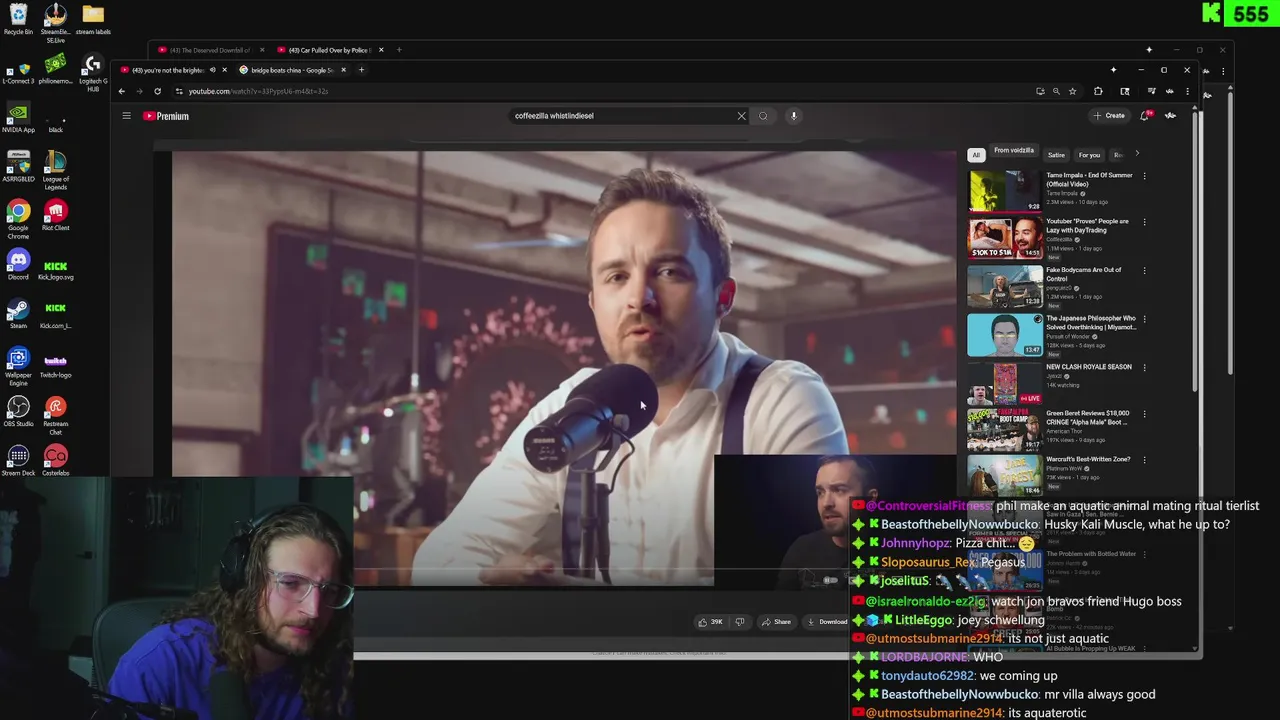
Task: Like the video with thumbs up
Action: (x=711, y=622)
